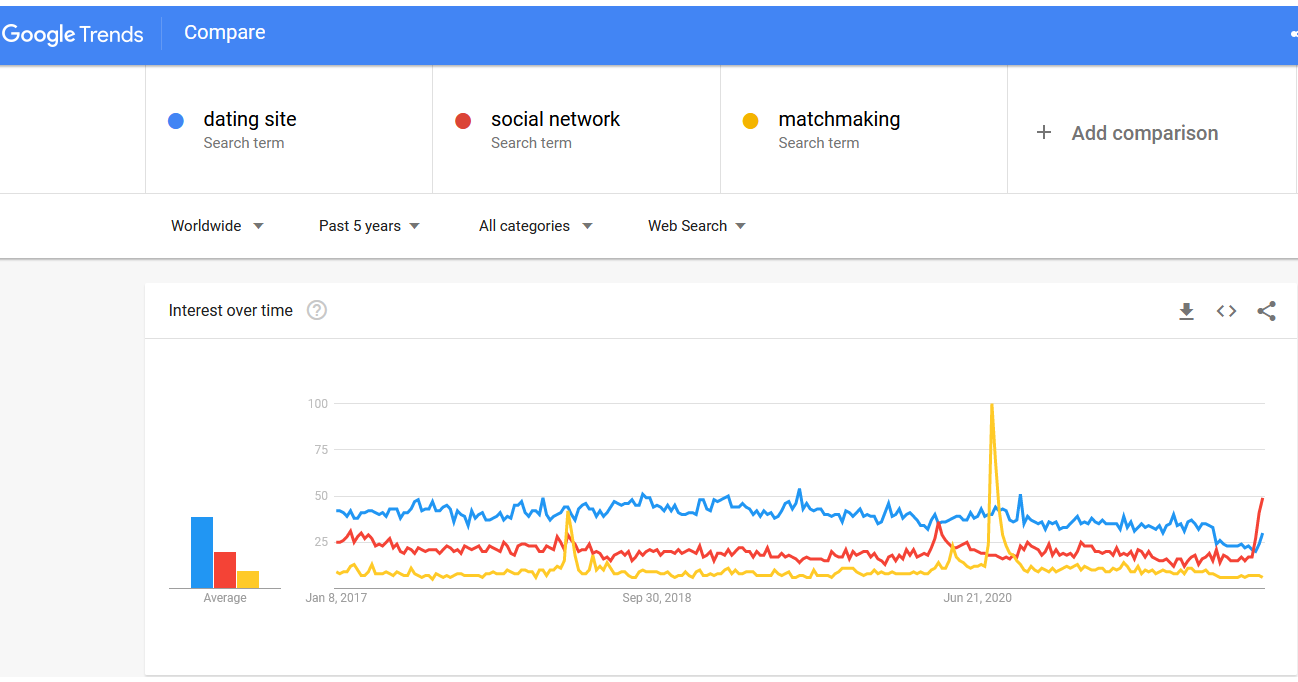Click the plus icon in Add comparison
This screenshot has height=682, width=1298.
[1043, 132]
